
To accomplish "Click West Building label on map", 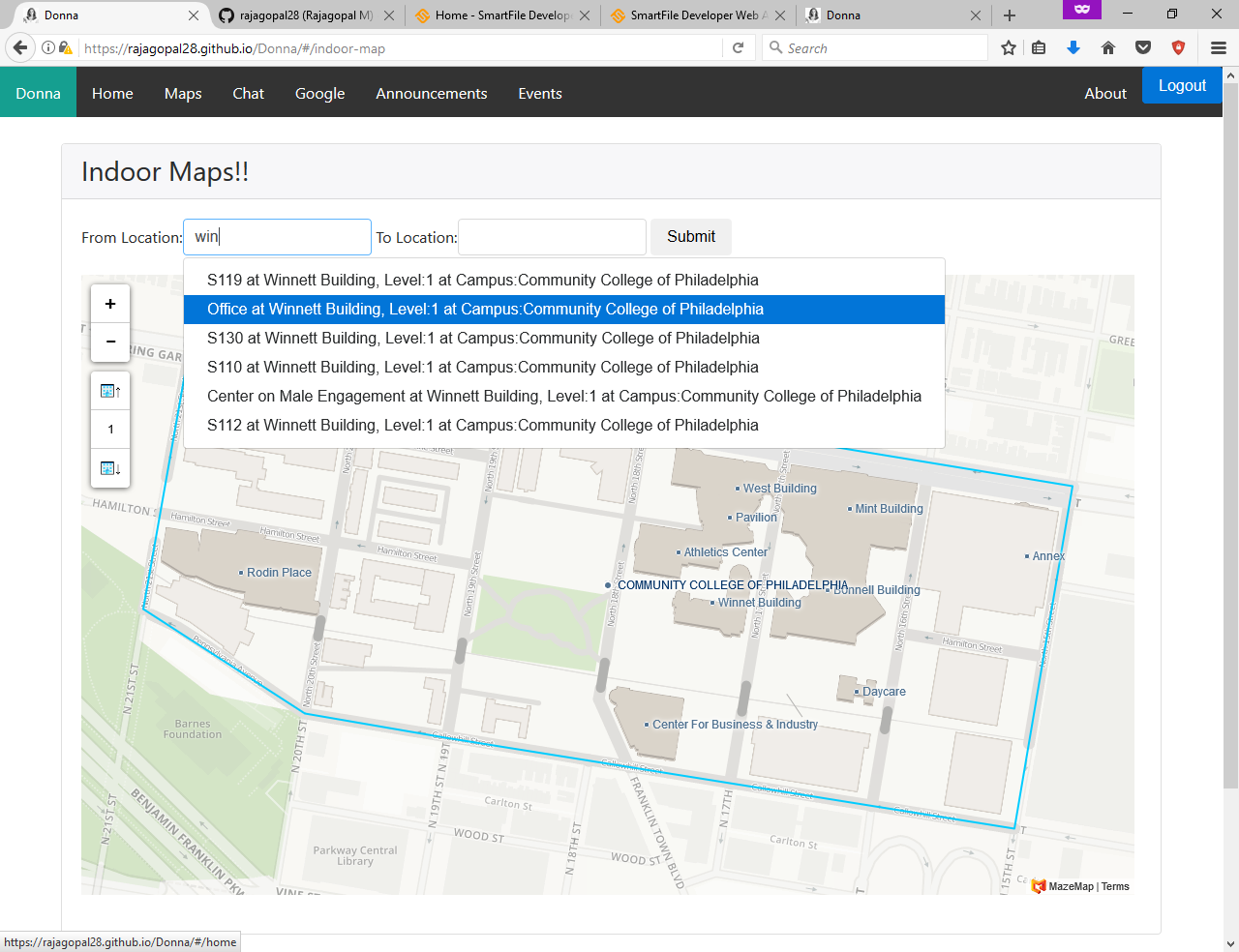I will 779,489.
